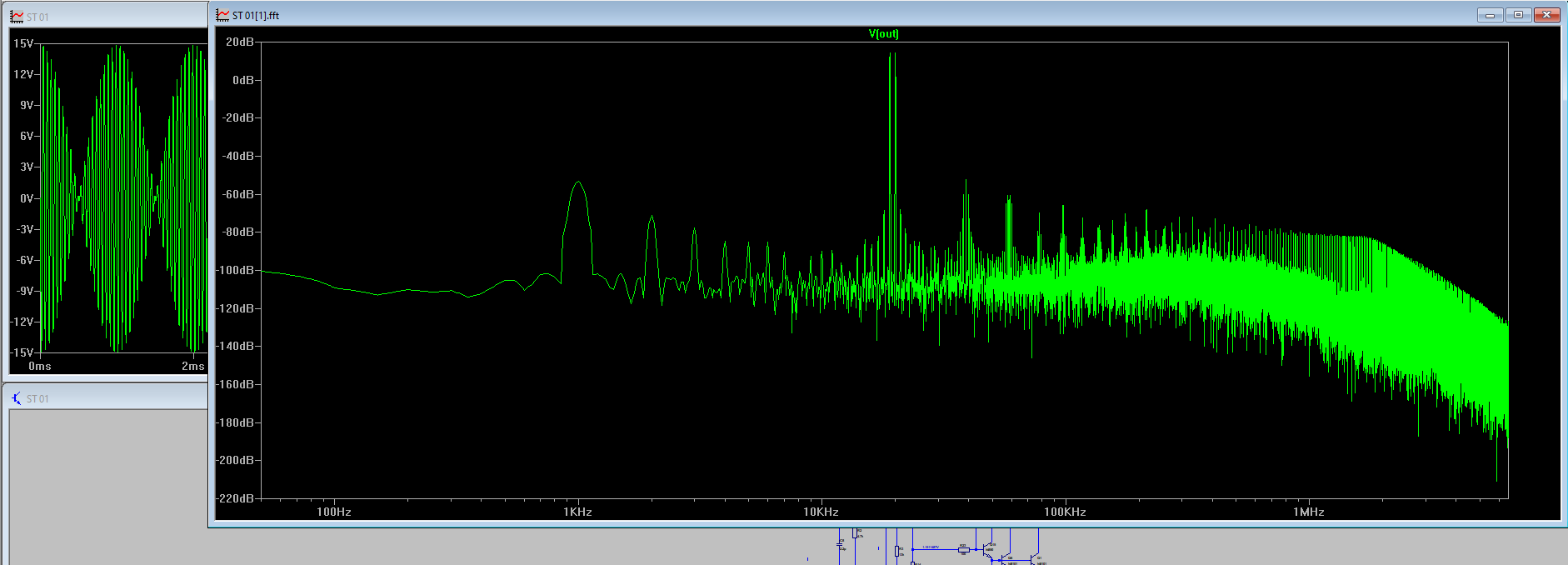
Task: Click the 6V label in waveform window
Action: [27, 136]
